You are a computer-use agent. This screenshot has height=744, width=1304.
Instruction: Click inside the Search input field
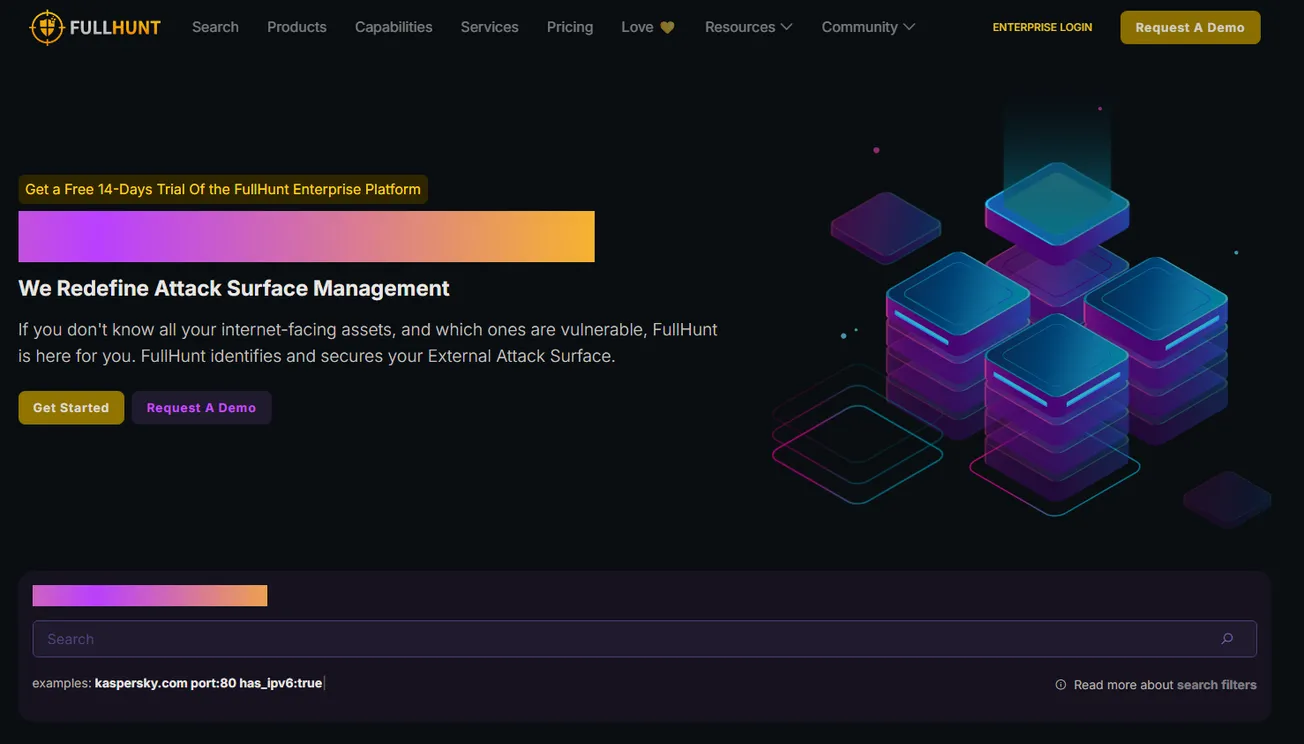click(400, 638)
